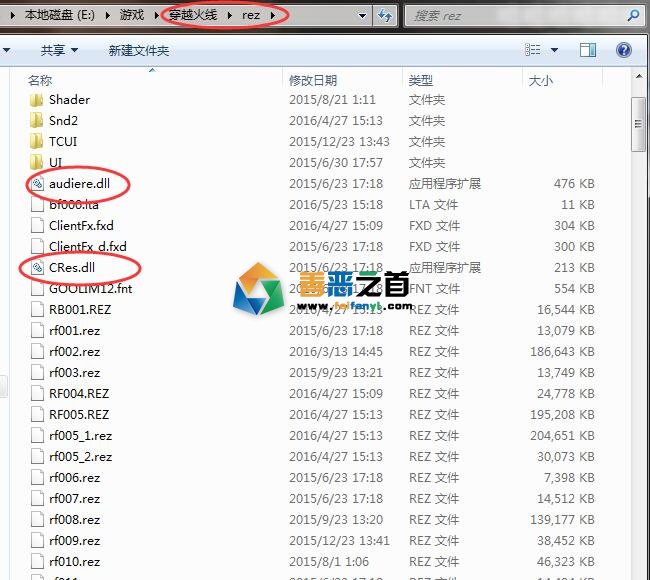Image resolution: width=650 pixels, height=580 pixels.
Task: Click the Shader folder icon
Action: (x=37, y=100)
